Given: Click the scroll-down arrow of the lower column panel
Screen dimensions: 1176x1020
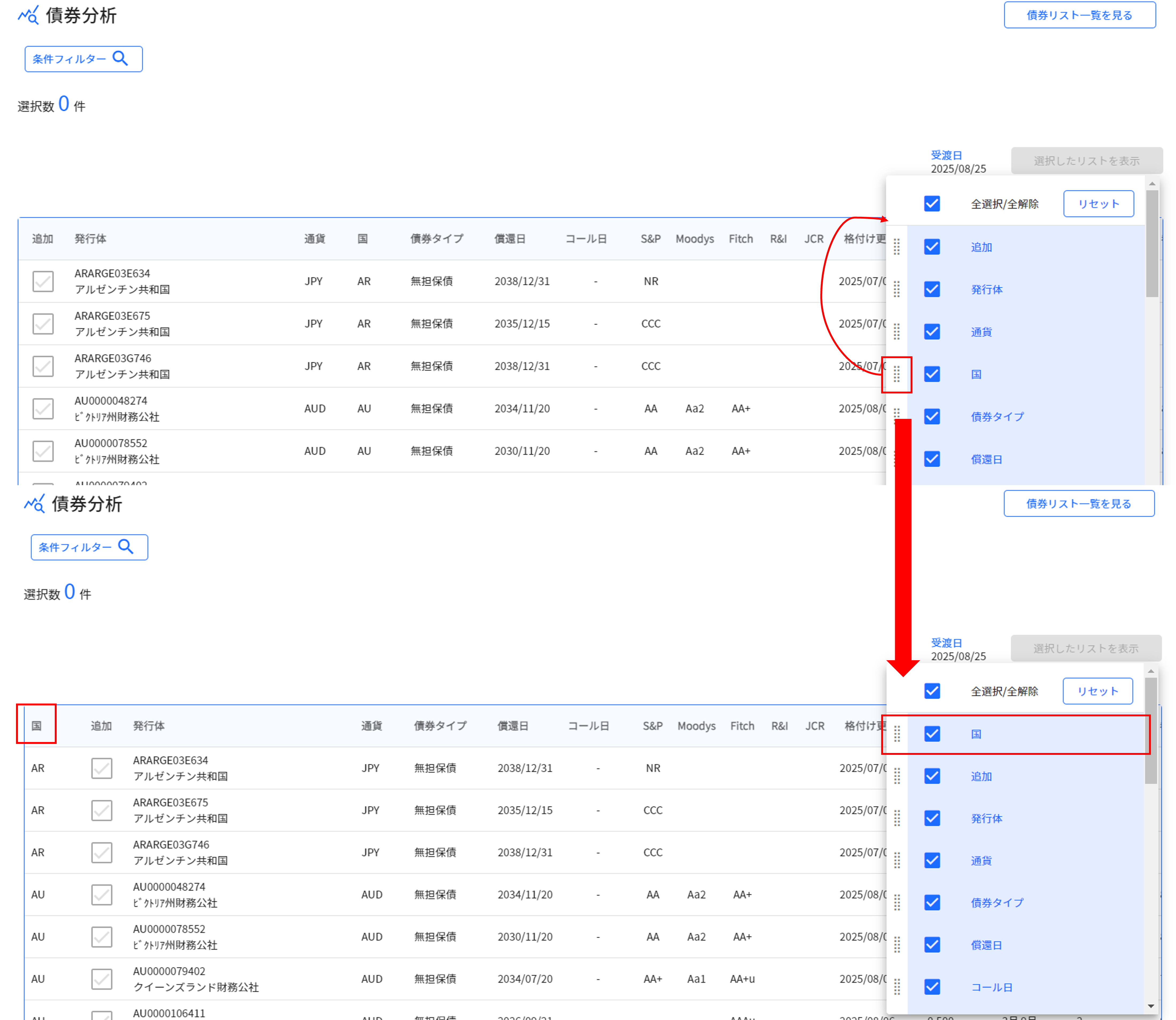Looking at the screenshot, I should click(1151, 1006).
